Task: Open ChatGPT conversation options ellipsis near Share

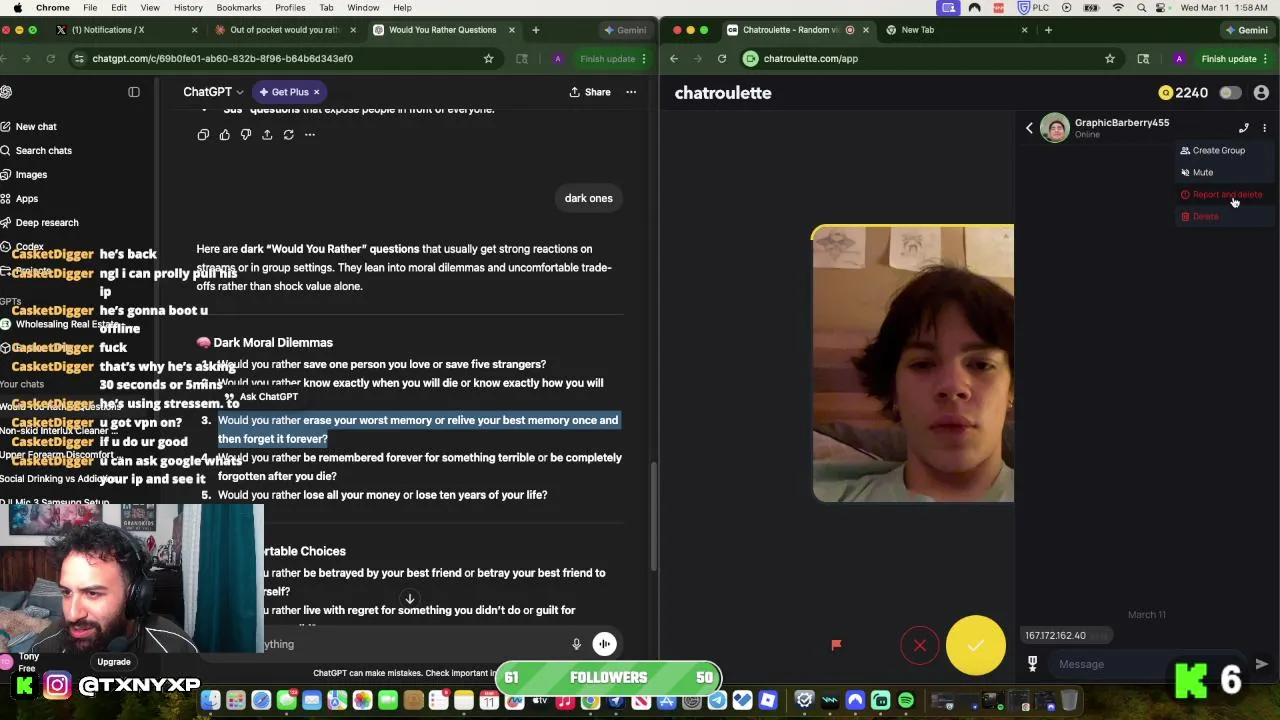Action: pos(631,92)
